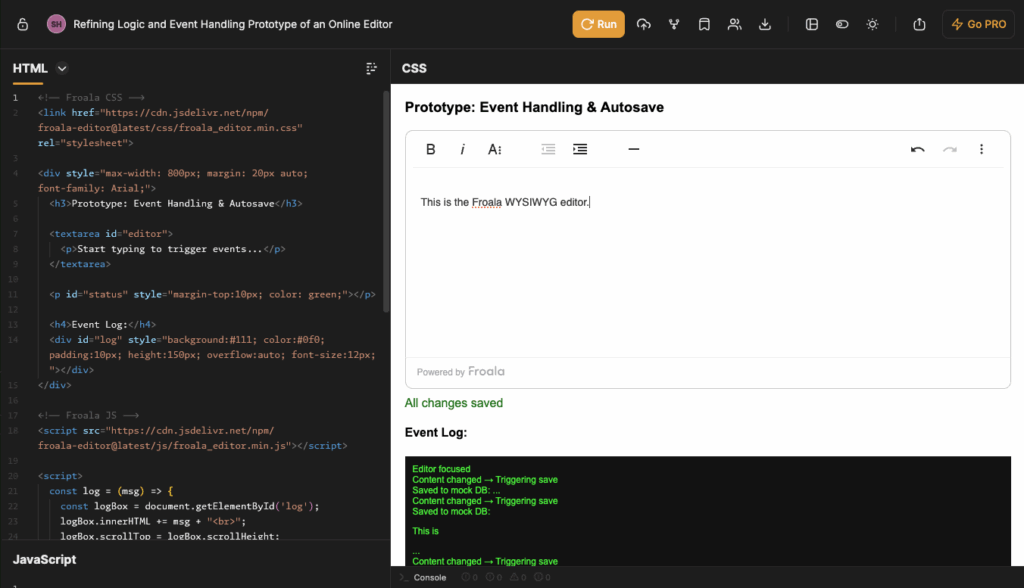
Task: Flip the toggle switch icon in the header
Action: coord(842,24)
